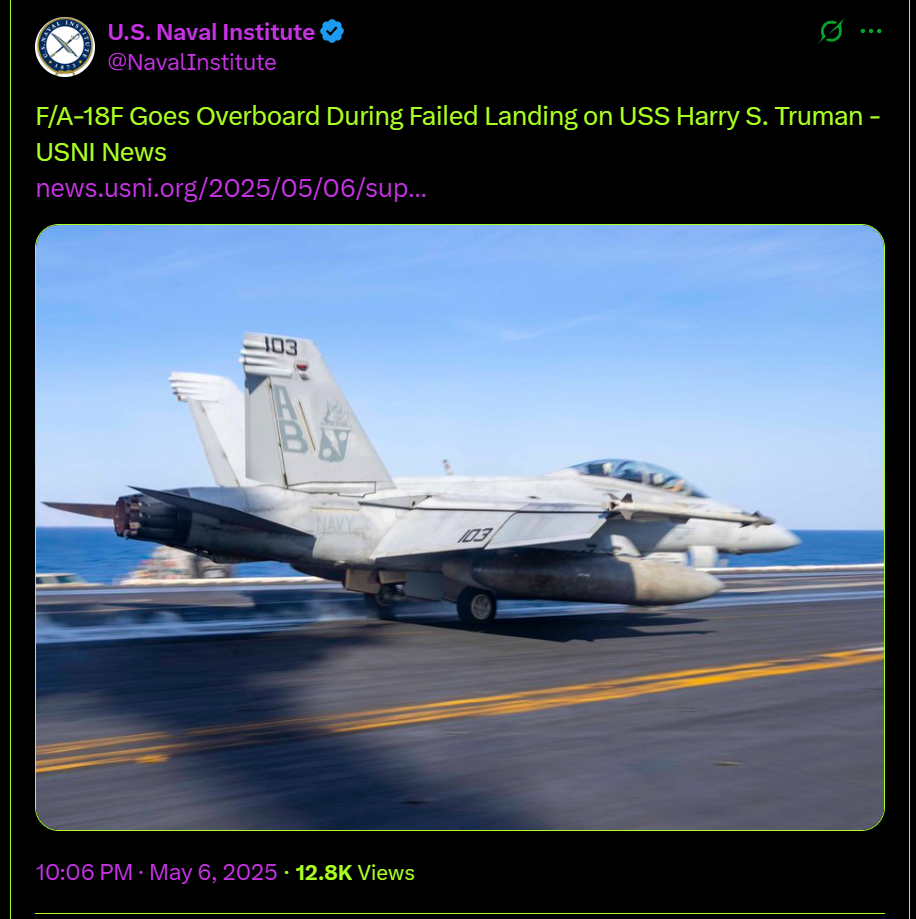Click the May 6, 2025 date
This screenshot has width=916, height=919.
213,872
